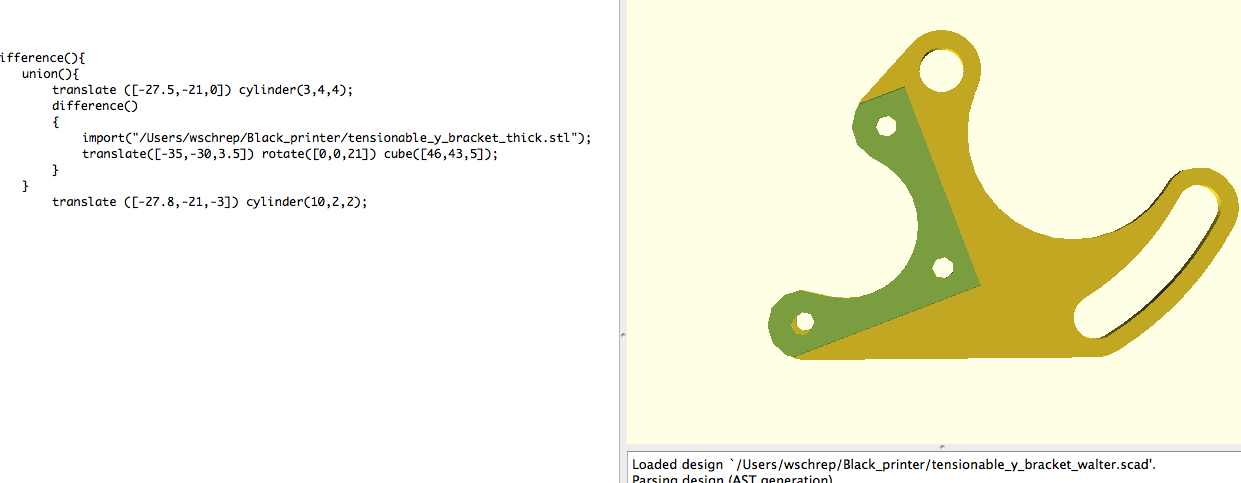Click the 'difference(){' first code line
The width and height of the screenshot is (1241, 483).
coord(44,57)
